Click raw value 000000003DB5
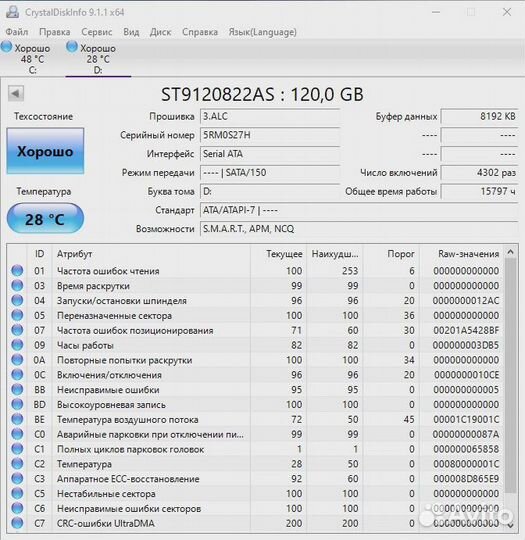Screen dimensions: 525x540 466,345
